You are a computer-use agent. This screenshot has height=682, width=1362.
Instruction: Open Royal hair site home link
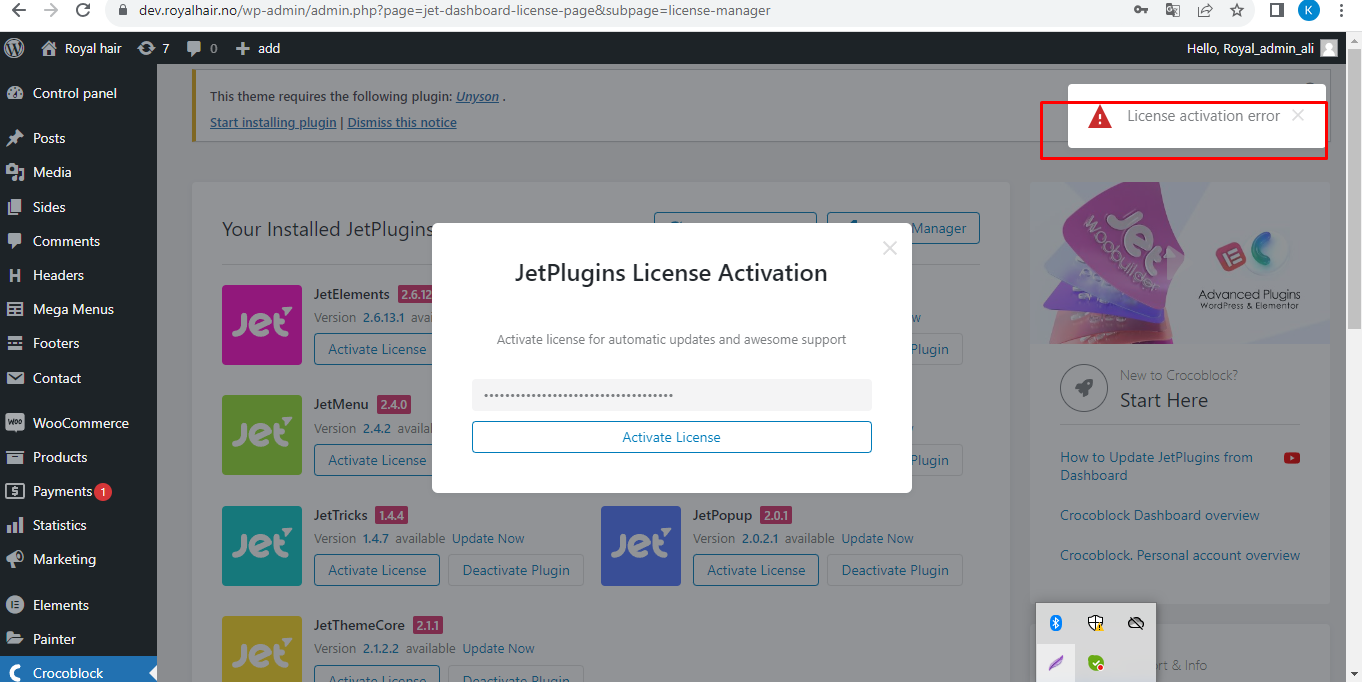pyautogui.click(x=81, y=48)
